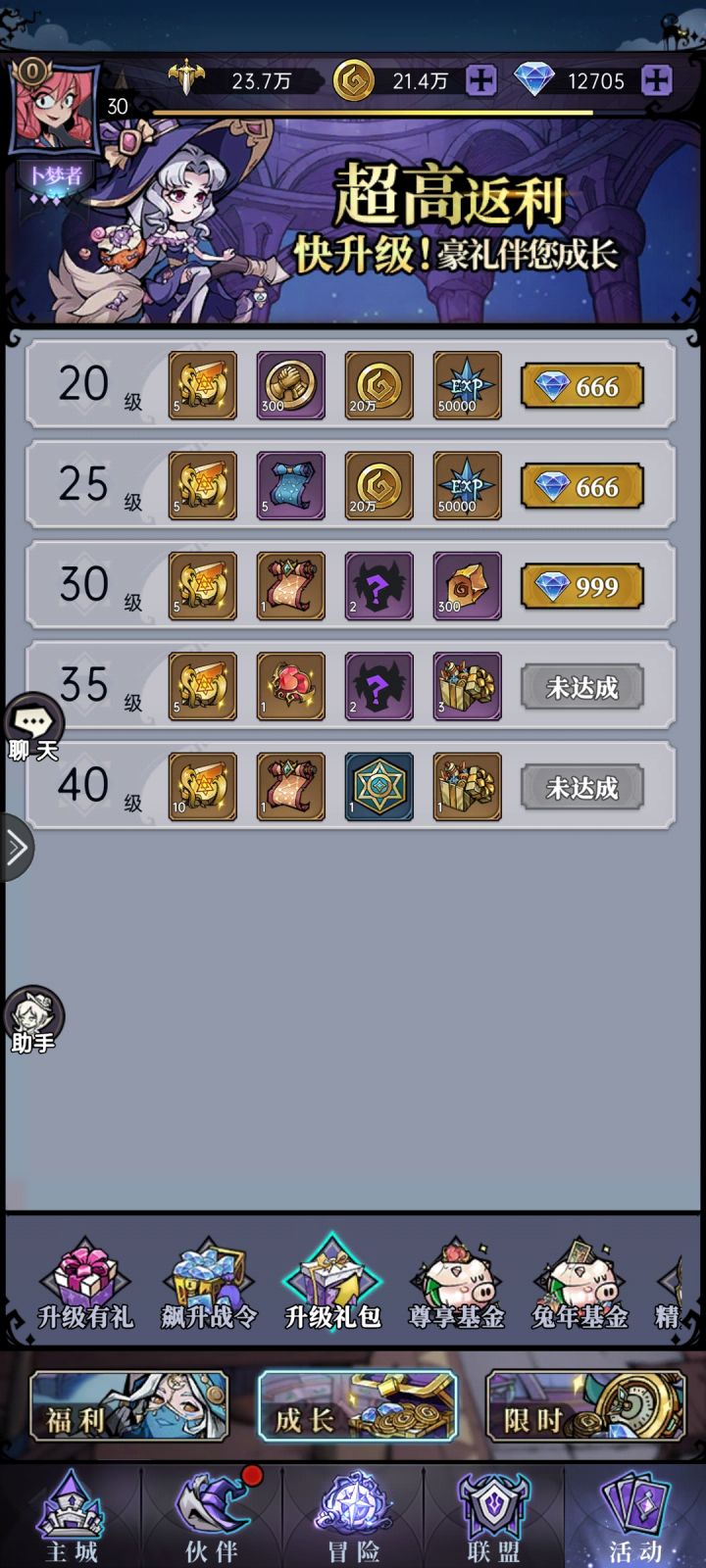Go to 主城 in the bottom navigation
This screenshot has height=1568, width=706.
point(71,1517)
